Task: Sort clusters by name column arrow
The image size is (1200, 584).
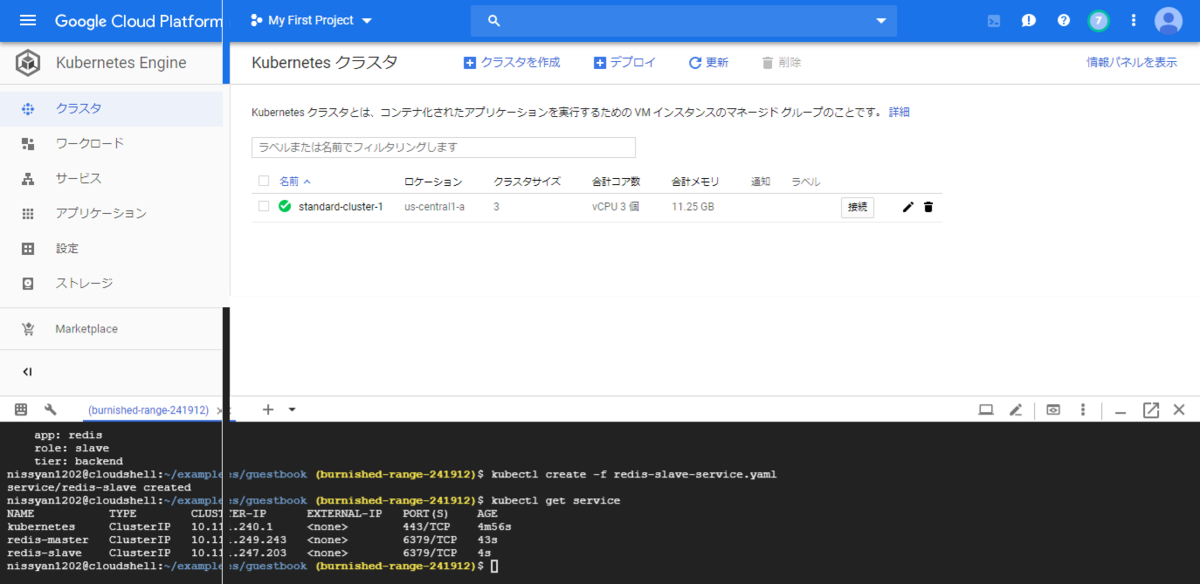Action: pyautogui.click(x=307, y=182)
